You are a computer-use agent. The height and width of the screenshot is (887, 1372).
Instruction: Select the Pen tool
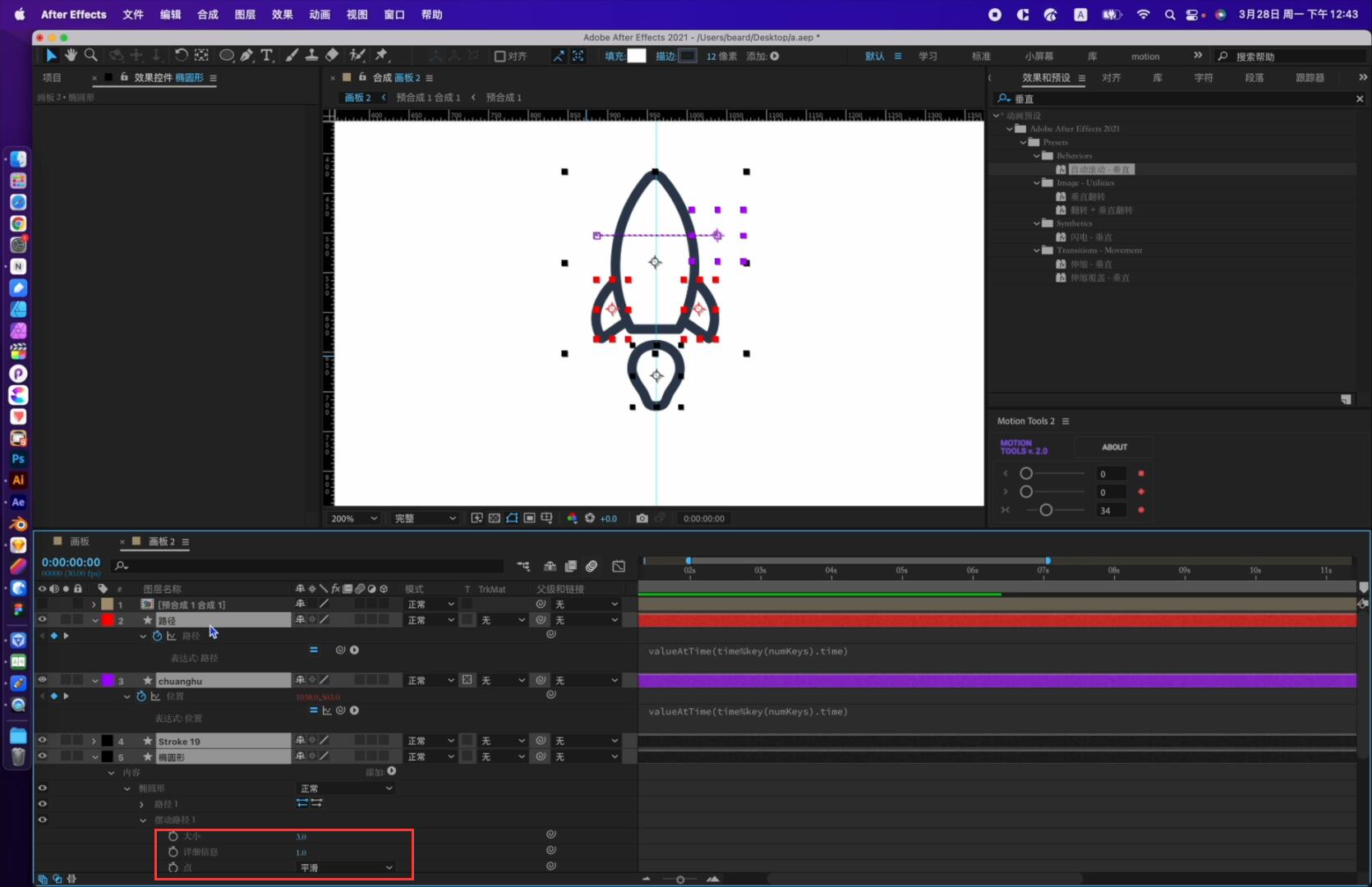point(246,55)
